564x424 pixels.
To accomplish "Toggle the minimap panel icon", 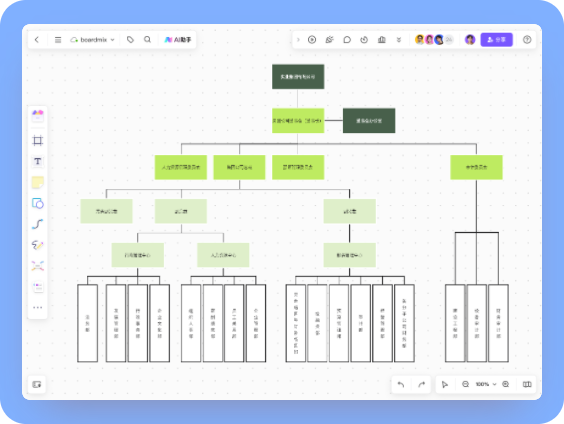I will [x=37, y=384].
